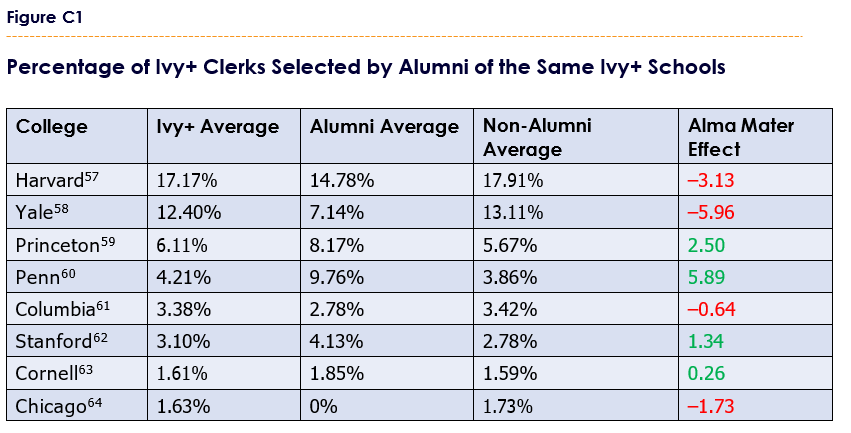Select the table title about Ivy+ Clerks
851x433 pixels.
pos(366,67)
